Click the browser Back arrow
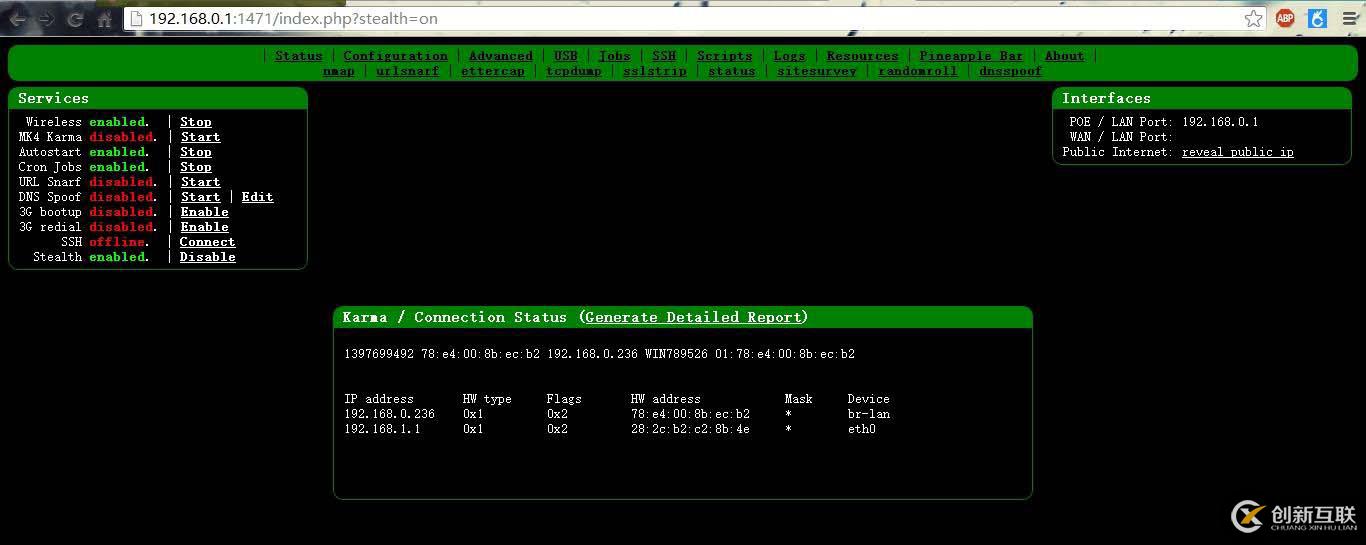Image resolution: width=1366 pixels, height=545 pixels. click(17, 19)
